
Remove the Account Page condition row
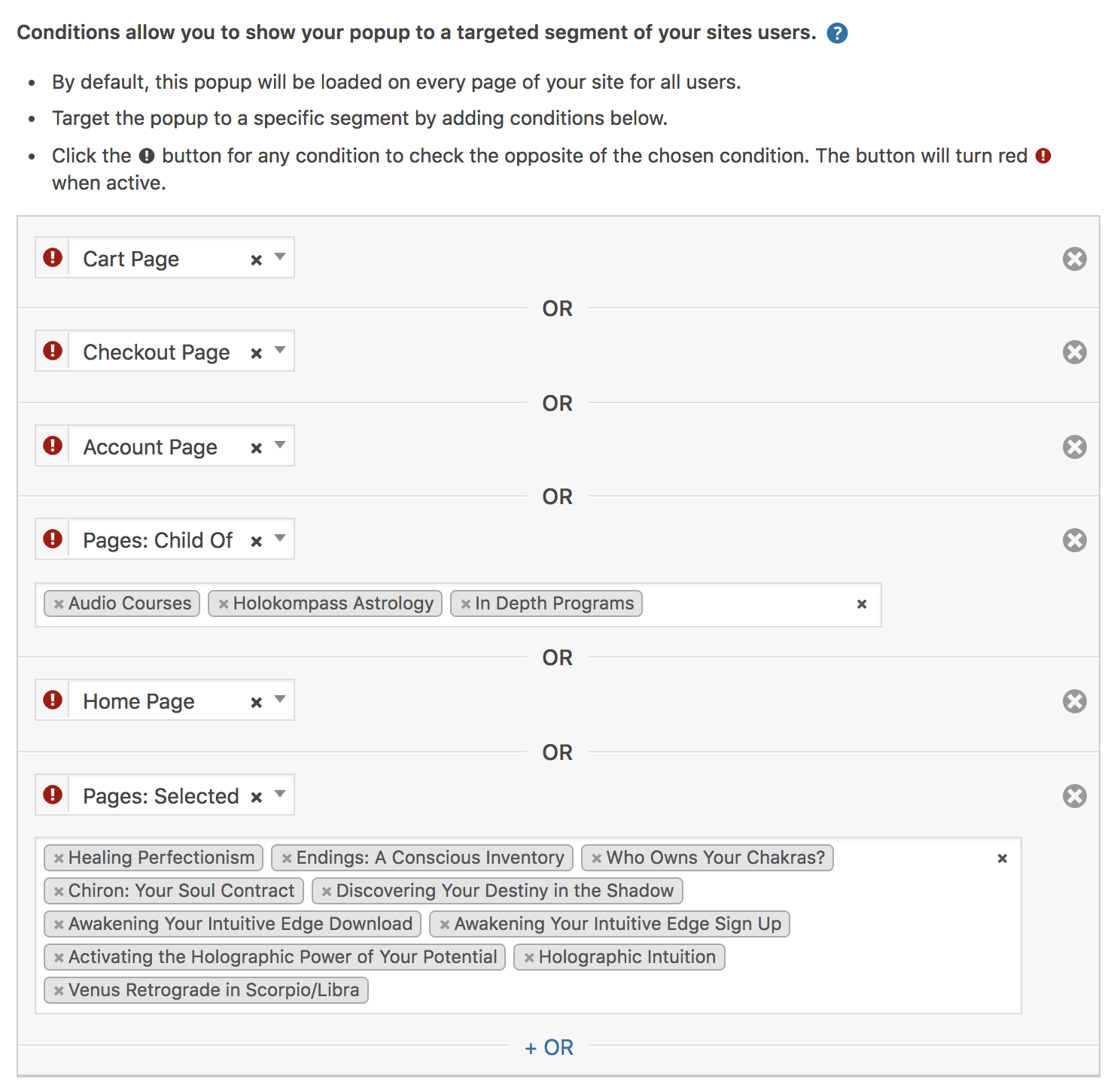point(1074,447)
